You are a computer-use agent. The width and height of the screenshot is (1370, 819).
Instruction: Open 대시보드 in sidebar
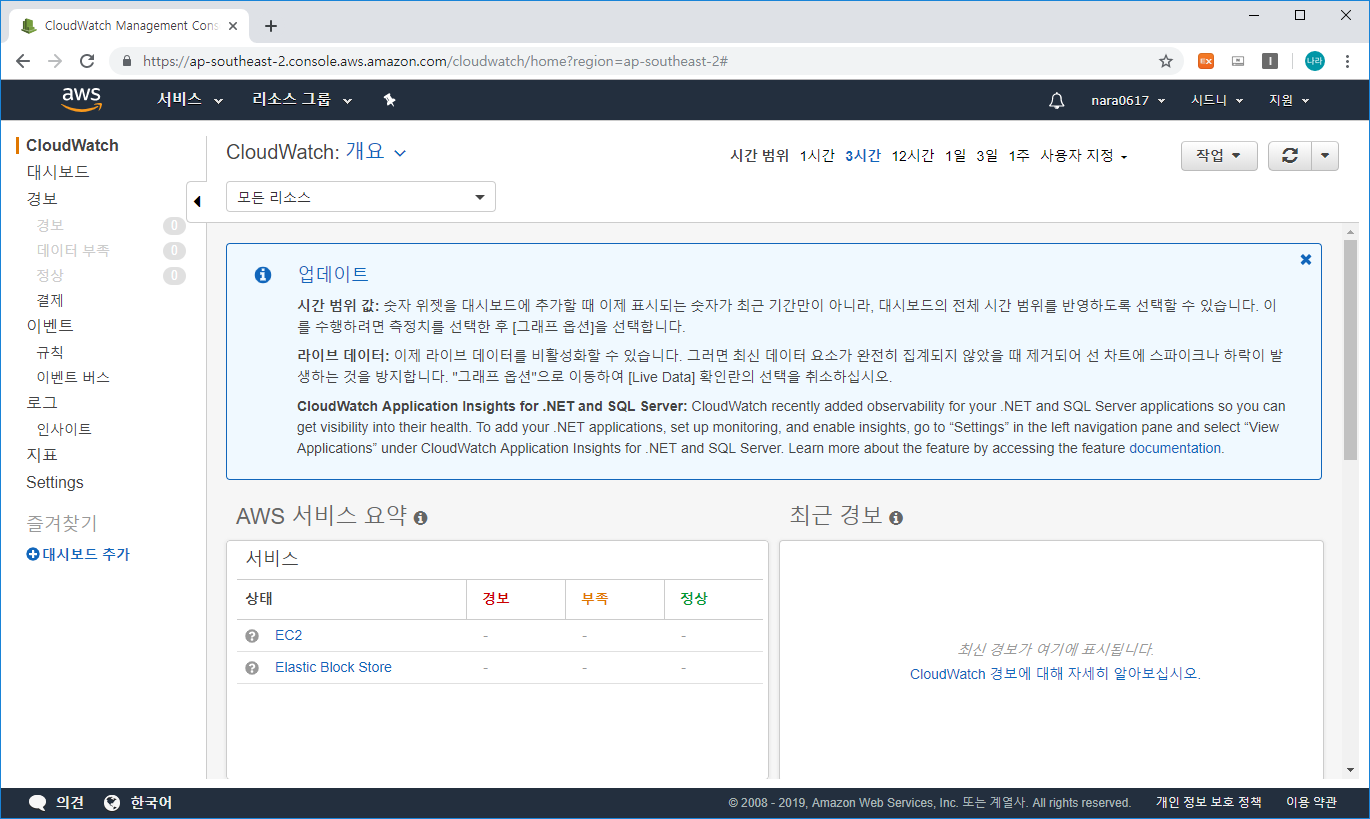click(x=58, y=172)
